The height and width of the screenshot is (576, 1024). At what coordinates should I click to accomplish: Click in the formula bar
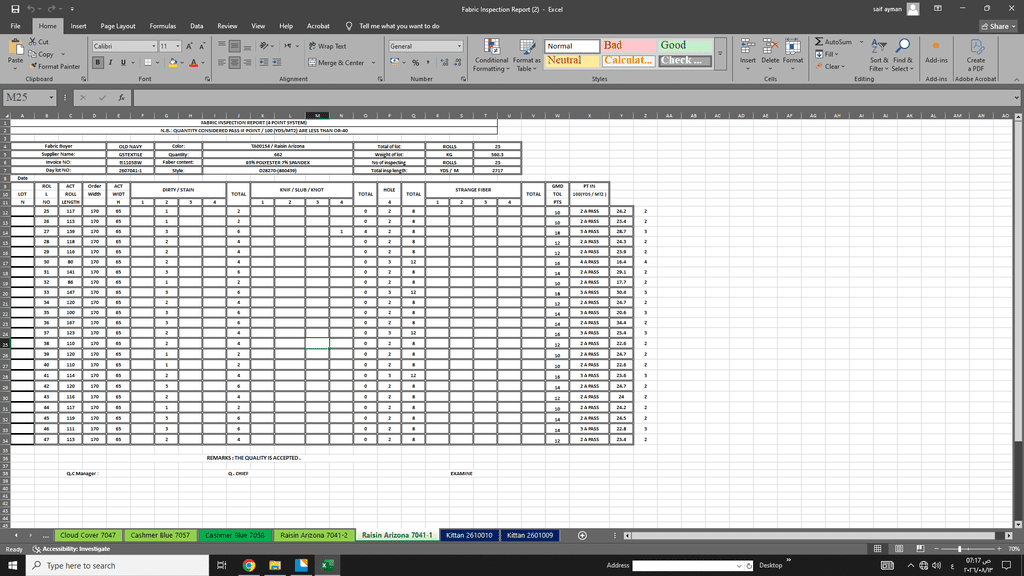[x=575, y=97]
